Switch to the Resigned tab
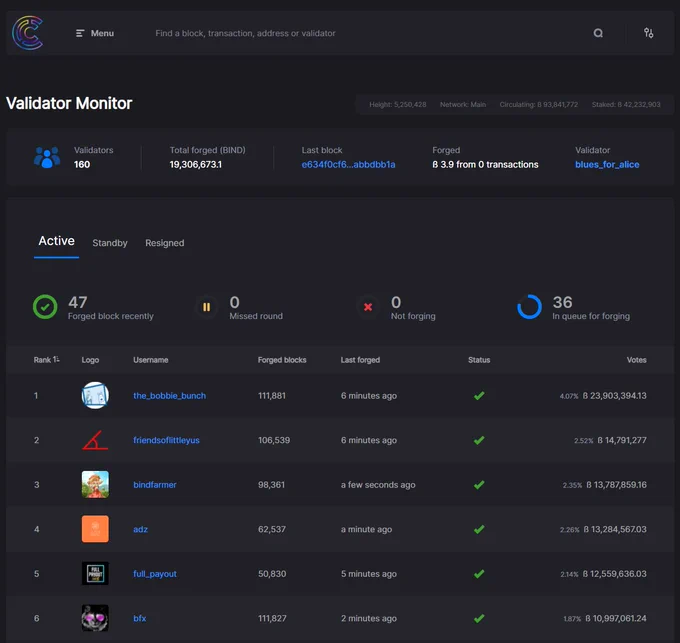The image size is (680, 643). (165, 243)
